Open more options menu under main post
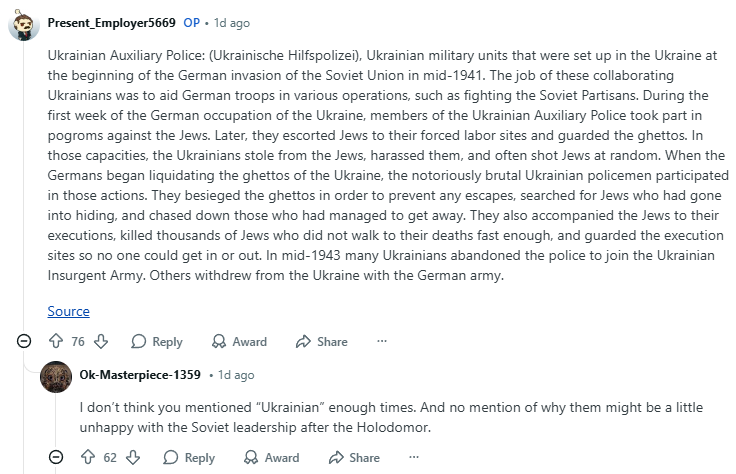Image resolution: width=736 pixels, height=474 pixels. click(381, 341)
